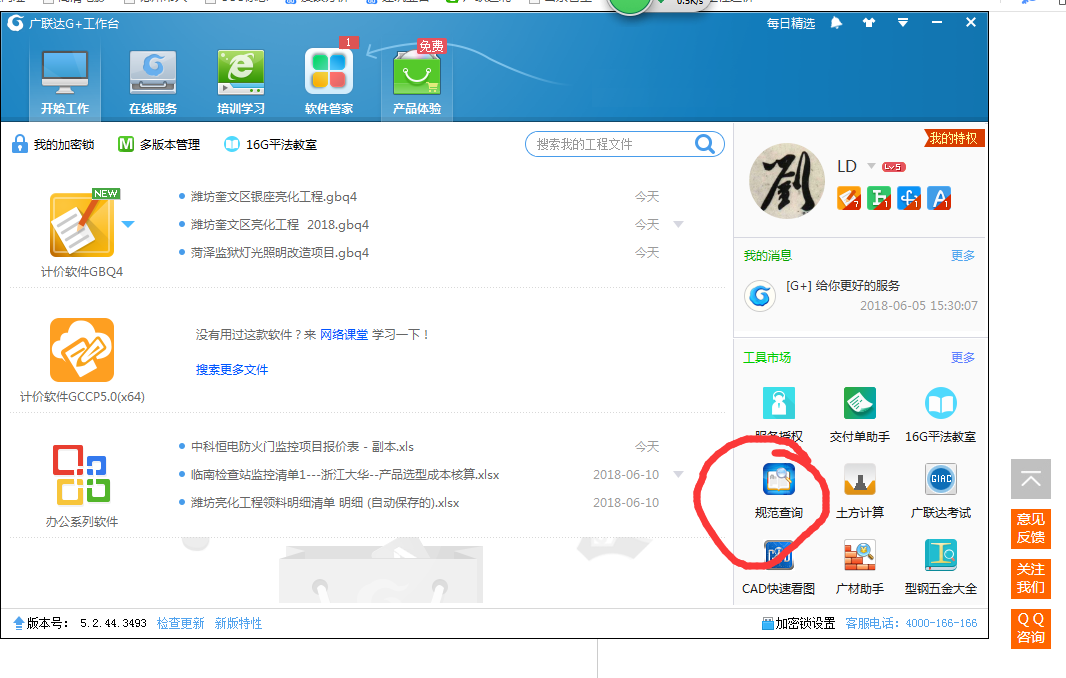This screenshot has height=678, width=1066.
Task: Open the 开始工作 tab
Action: (x=65, y=82)
